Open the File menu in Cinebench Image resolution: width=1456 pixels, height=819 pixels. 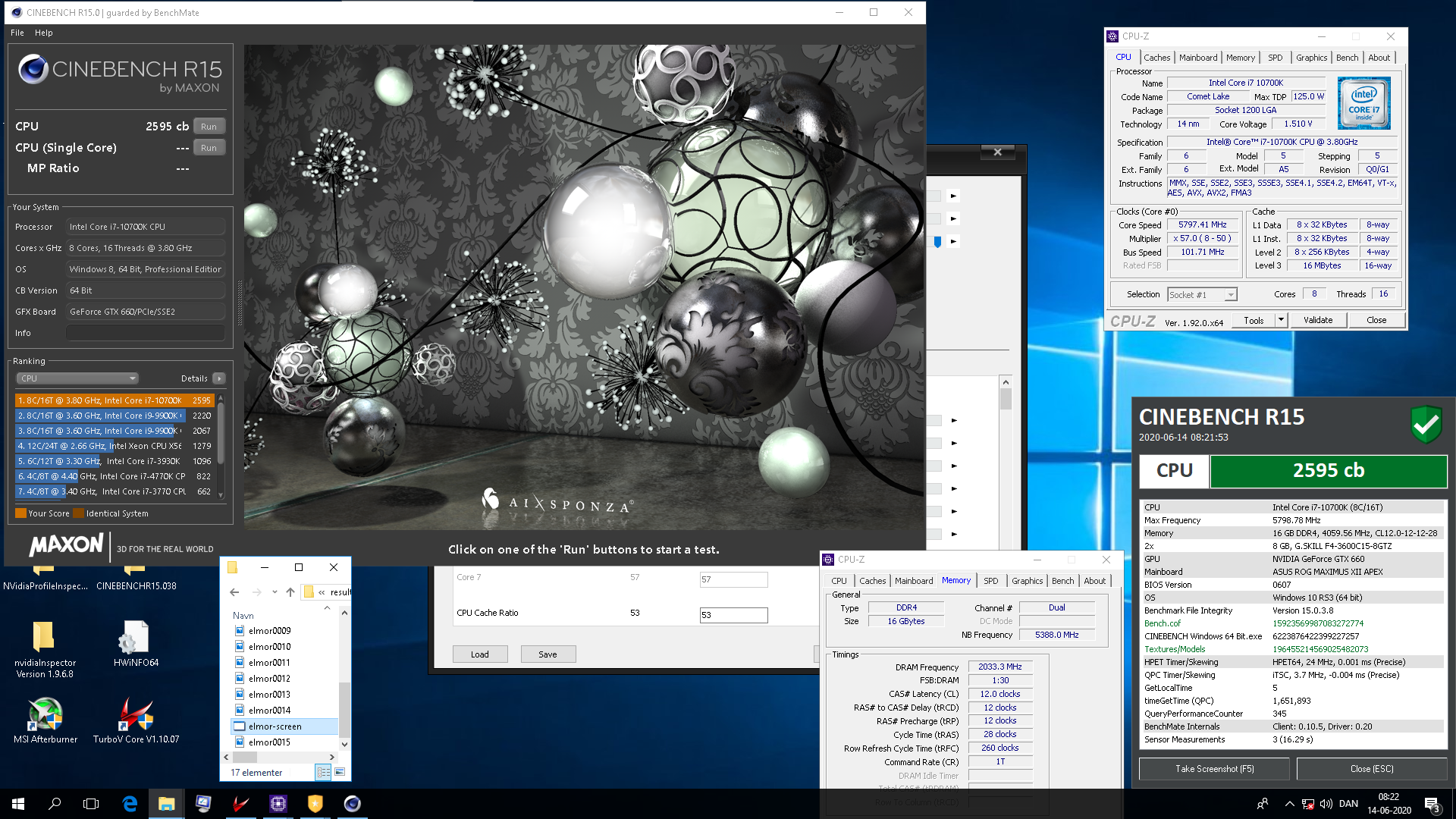point(17,33)
